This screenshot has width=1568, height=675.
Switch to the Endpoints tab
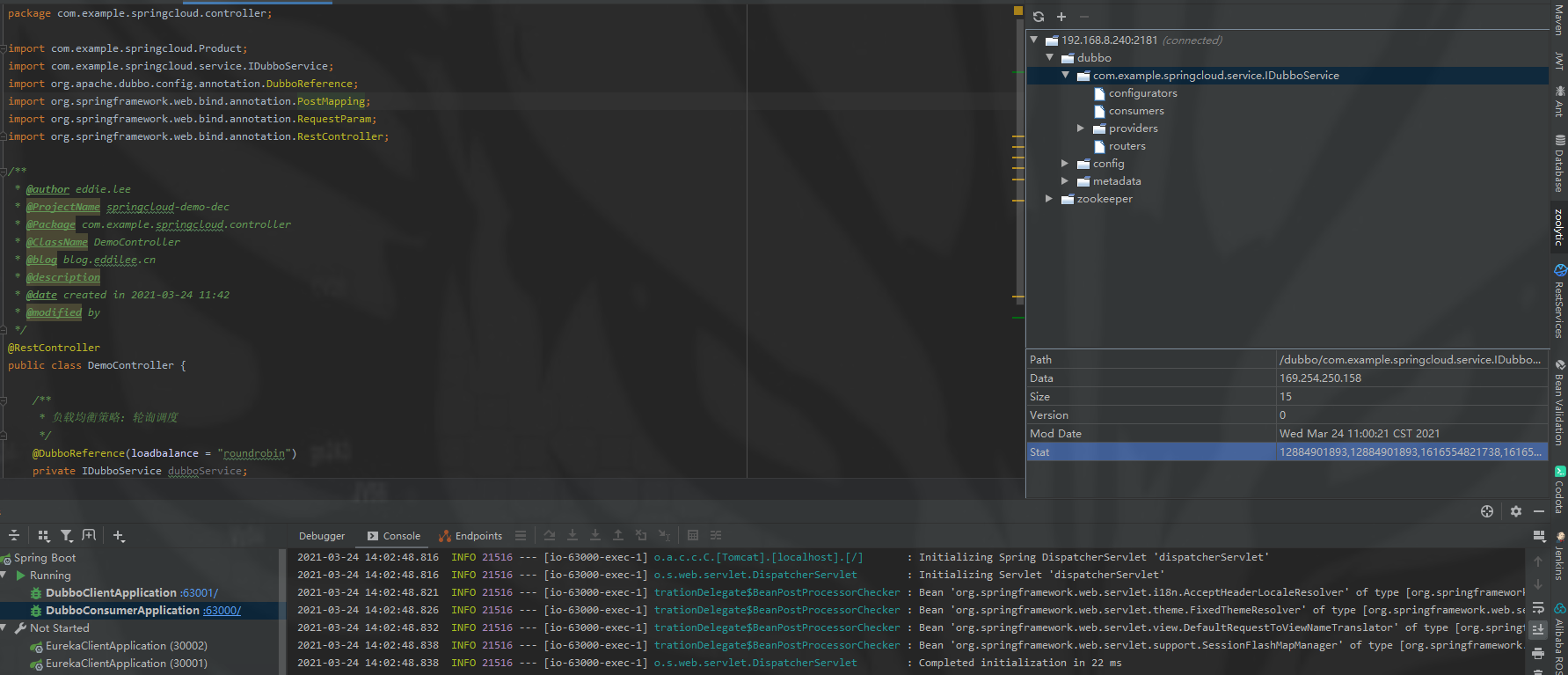click(470, 536)
